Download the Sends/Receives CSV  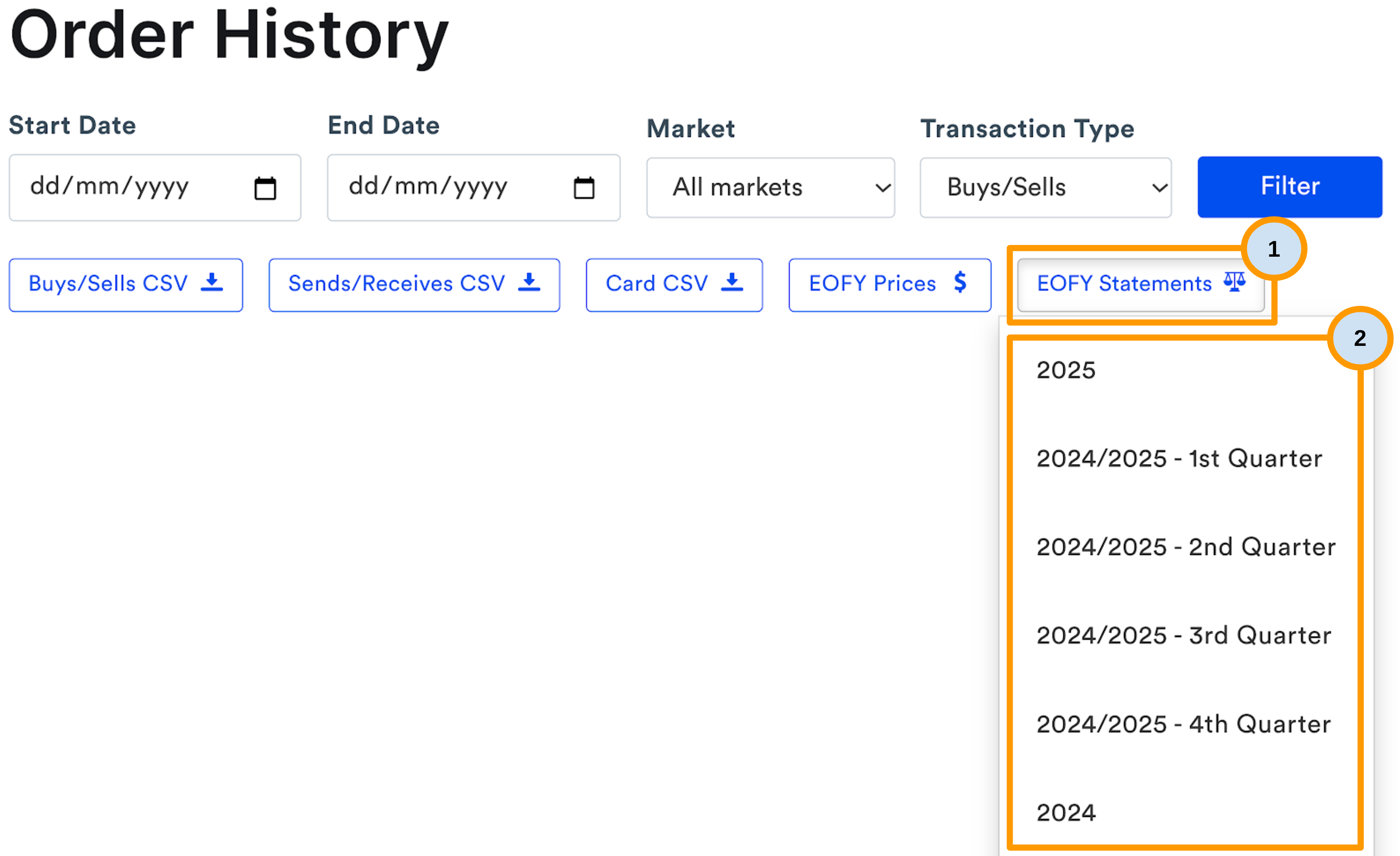[x=414, y=285]
